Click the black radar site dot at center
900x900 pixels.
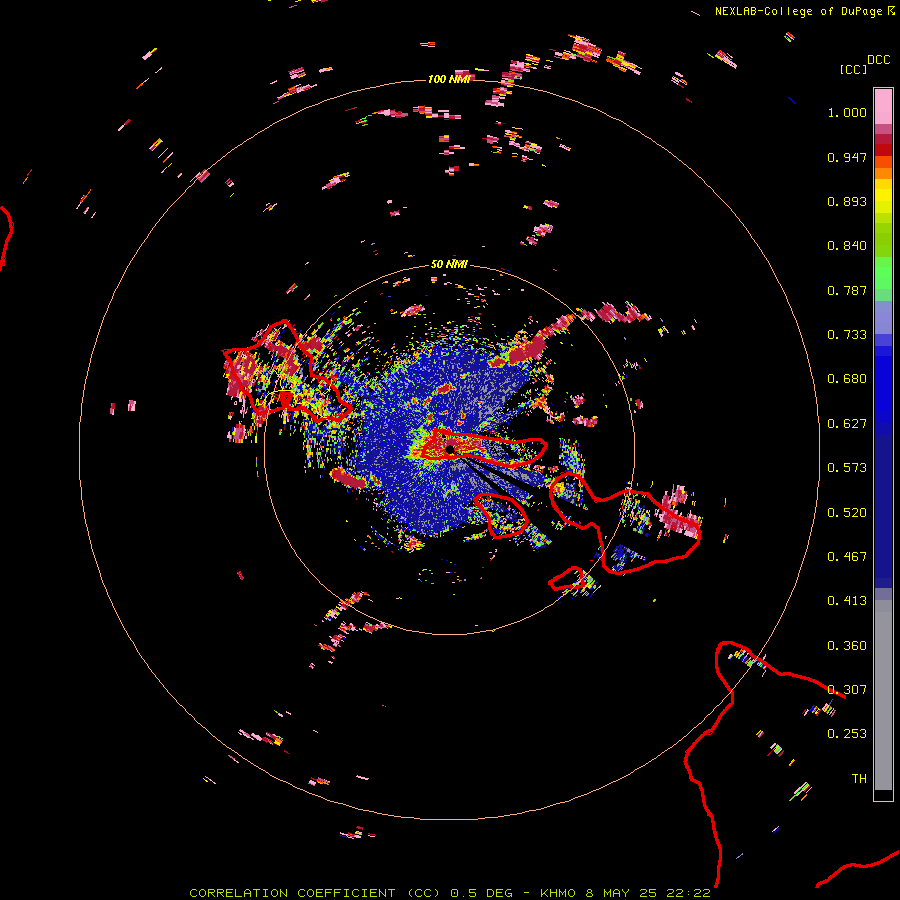pos(450,449)
